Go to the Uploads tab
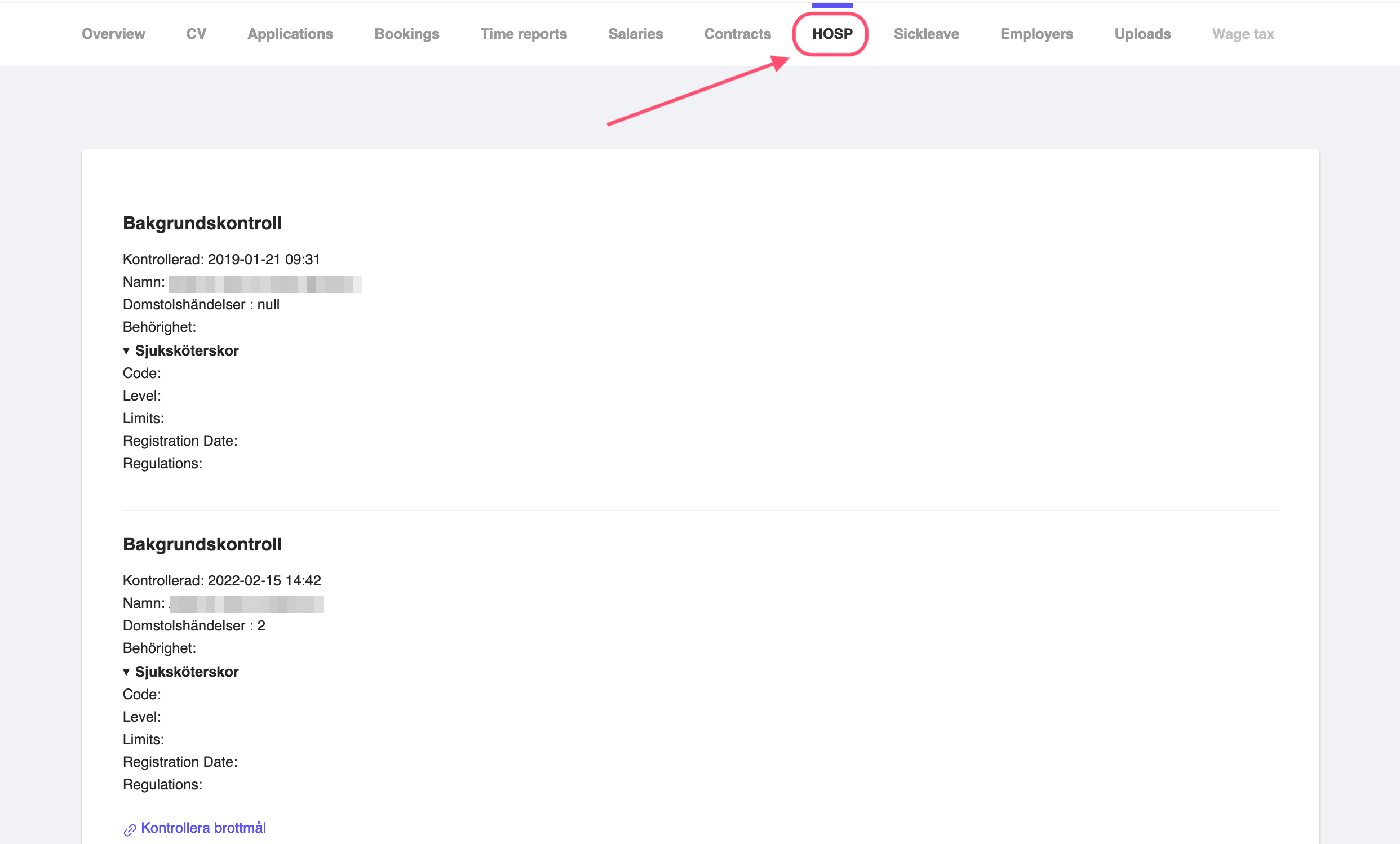1400x844 pixels. 1142,34
